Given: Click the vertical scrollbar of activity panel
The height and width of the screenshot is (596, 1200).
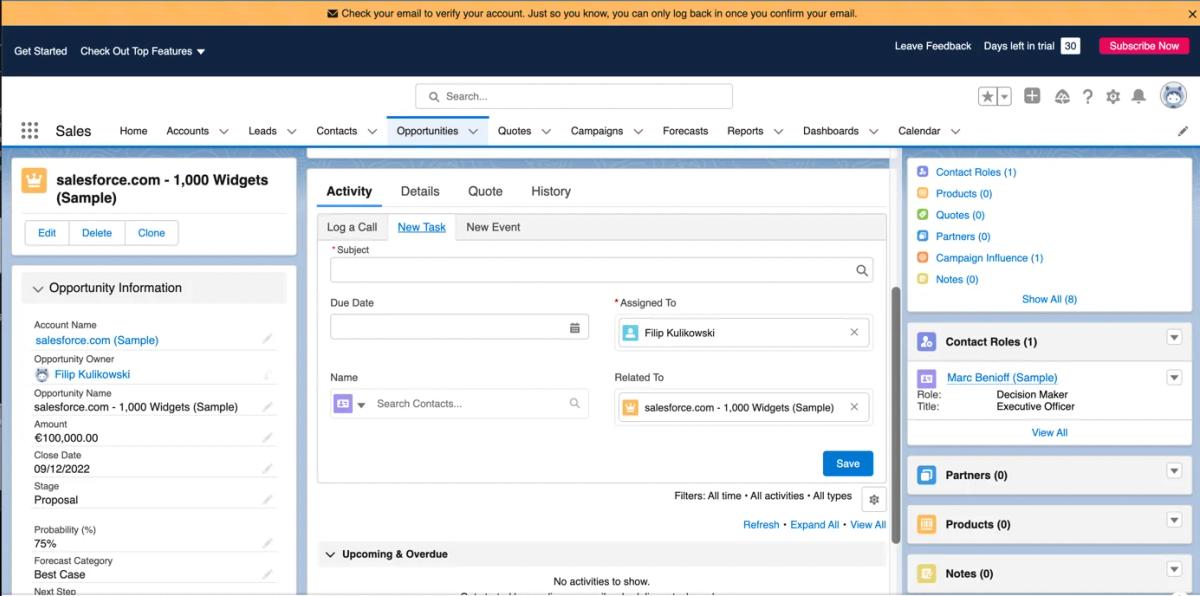Looking at the screenshot, I should (x=896, y=415).
